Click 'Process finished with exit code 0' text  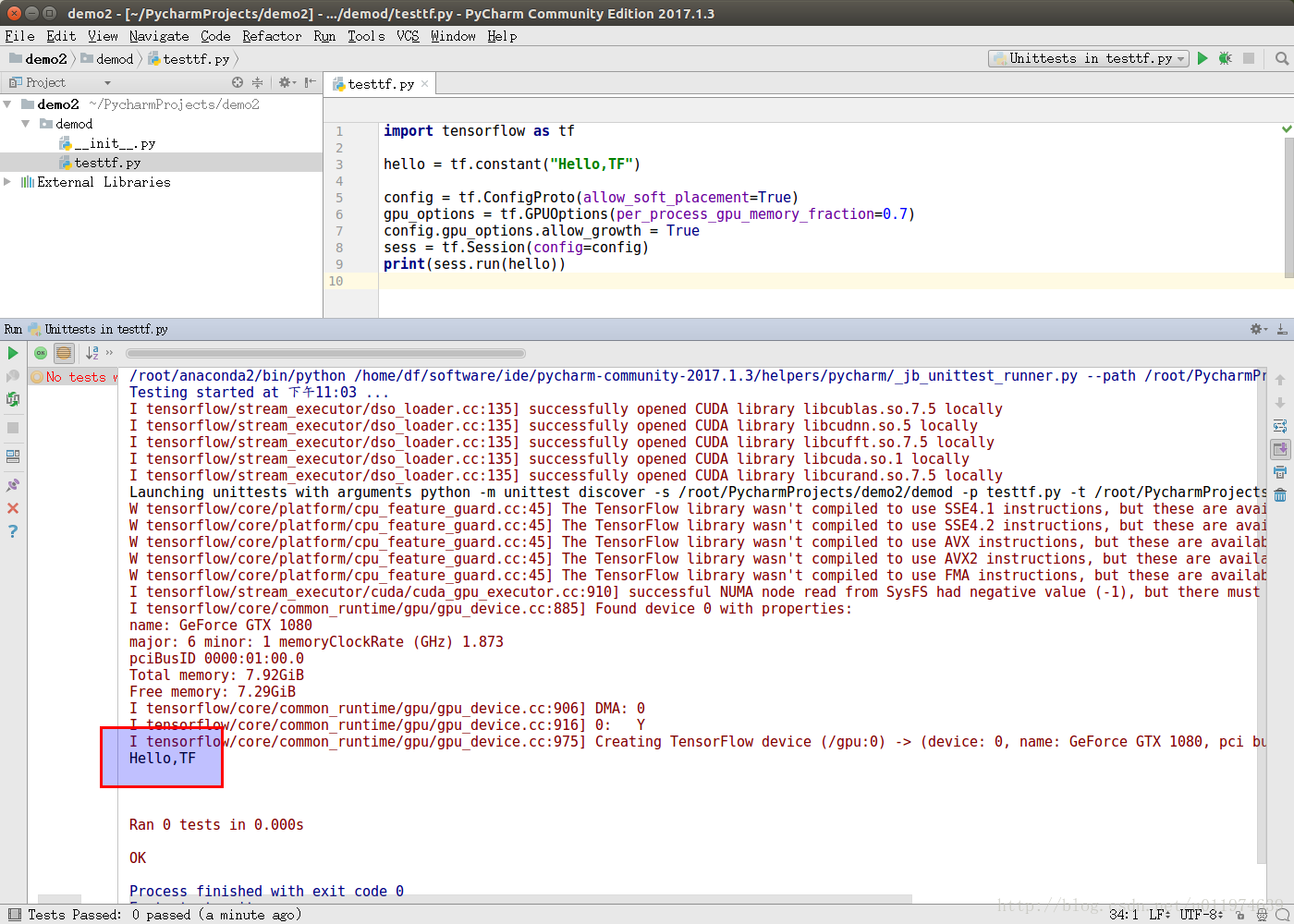pos(266,891)
